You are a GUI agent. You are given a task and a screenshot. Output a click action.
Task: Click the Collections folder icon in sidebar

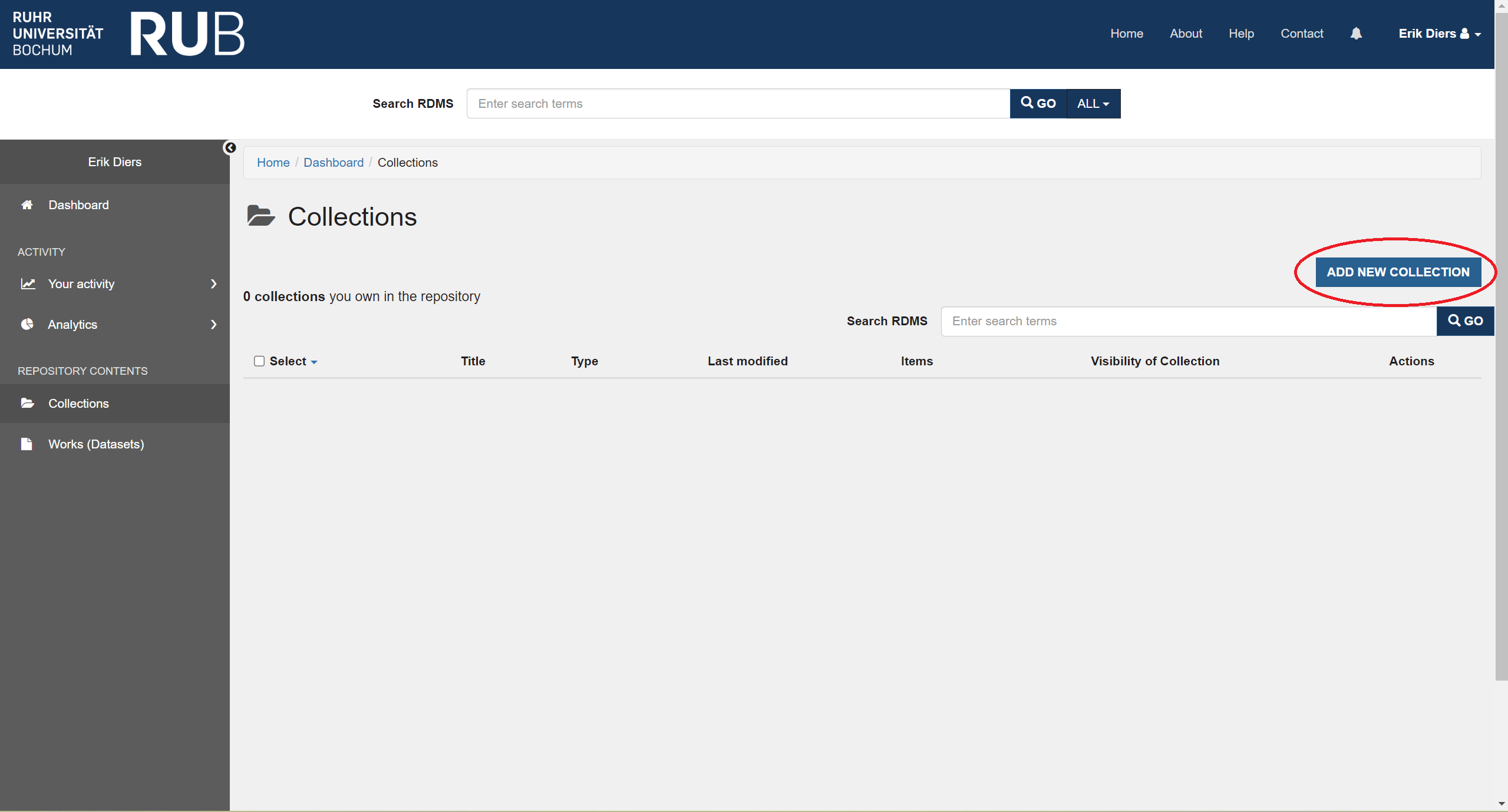(27, 403)
